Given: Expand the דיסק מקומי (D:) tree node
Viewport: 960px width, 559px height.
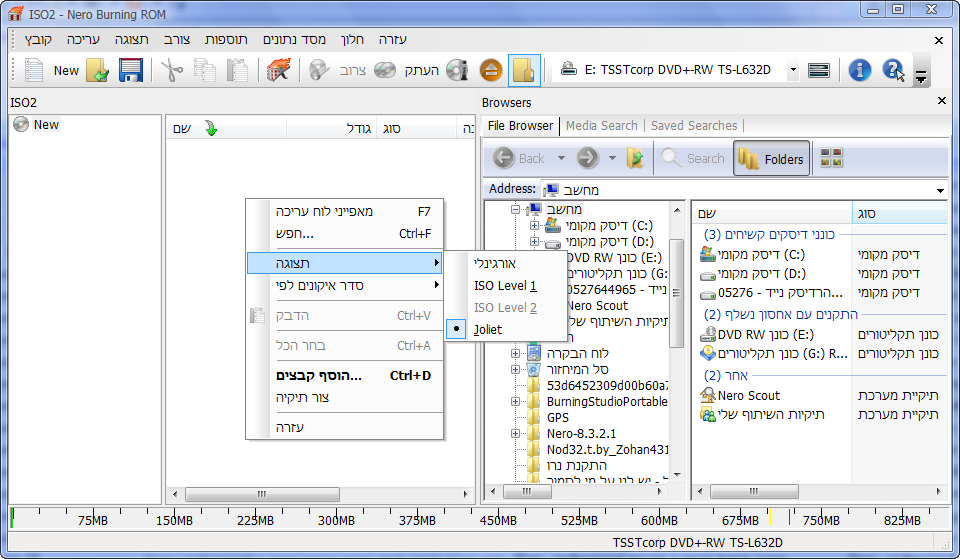Looking at the screenshot, I should click(x=534, y=241).
